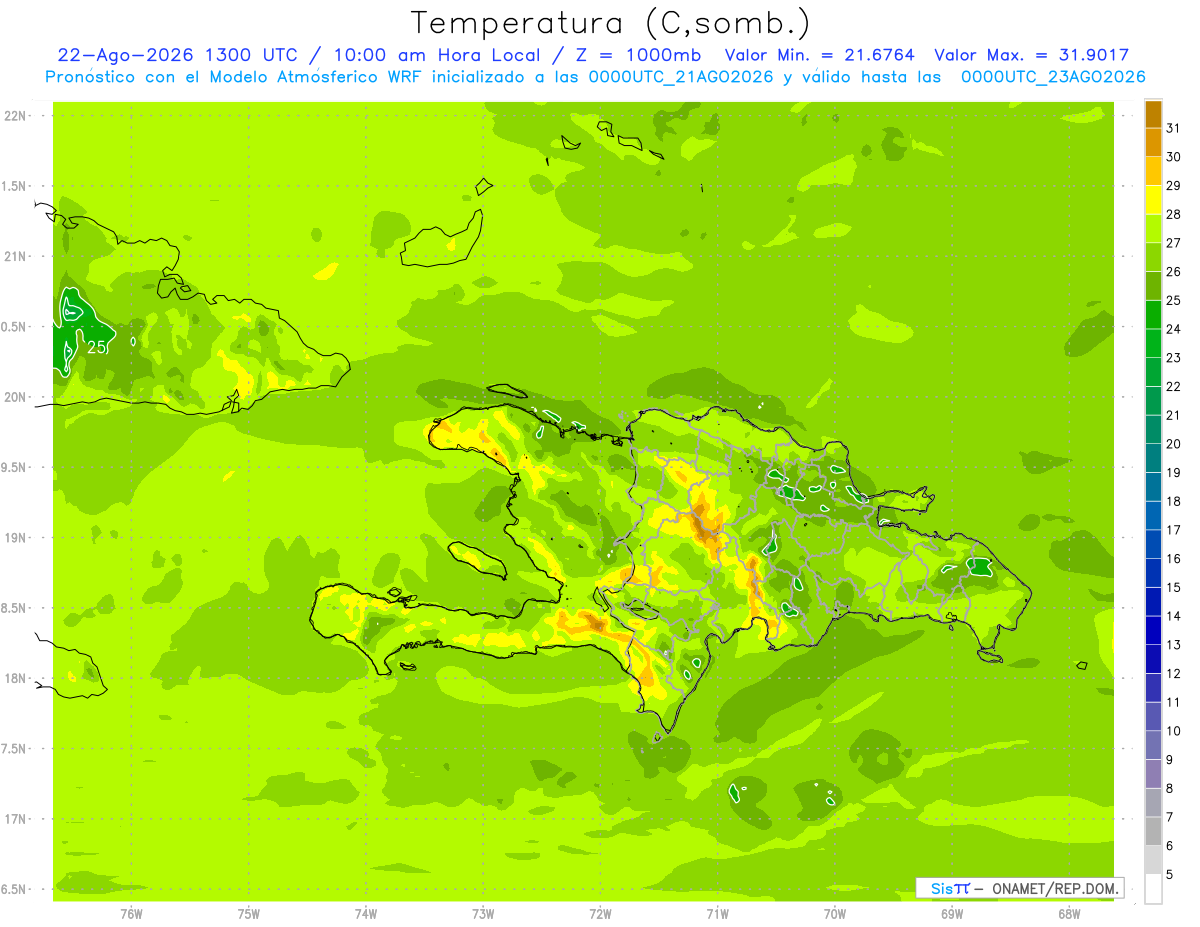Click the '18N' latitude axis label
This screenshot has width=1200, height=927.
point(14,678)
